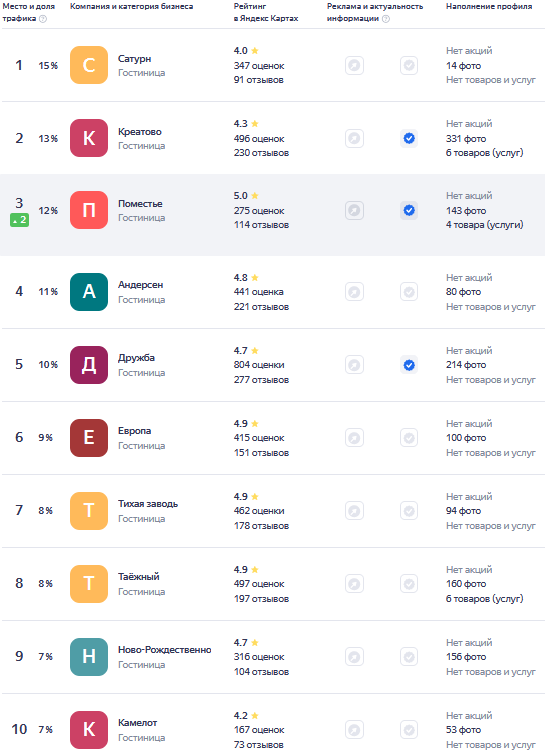The height and width of the screenshot is (753, 545).
Task: Click Saturn's orange letter C avatar
Action: [x=89, y=65]
